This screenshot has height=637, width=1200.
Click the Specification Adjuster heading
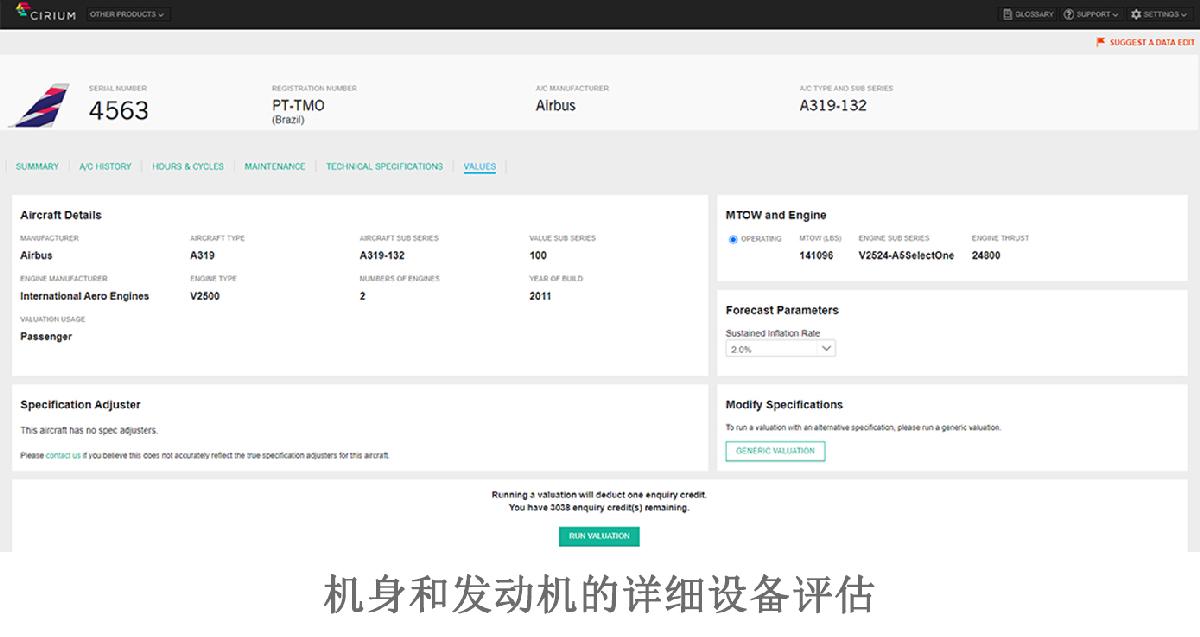pos(80,405)
